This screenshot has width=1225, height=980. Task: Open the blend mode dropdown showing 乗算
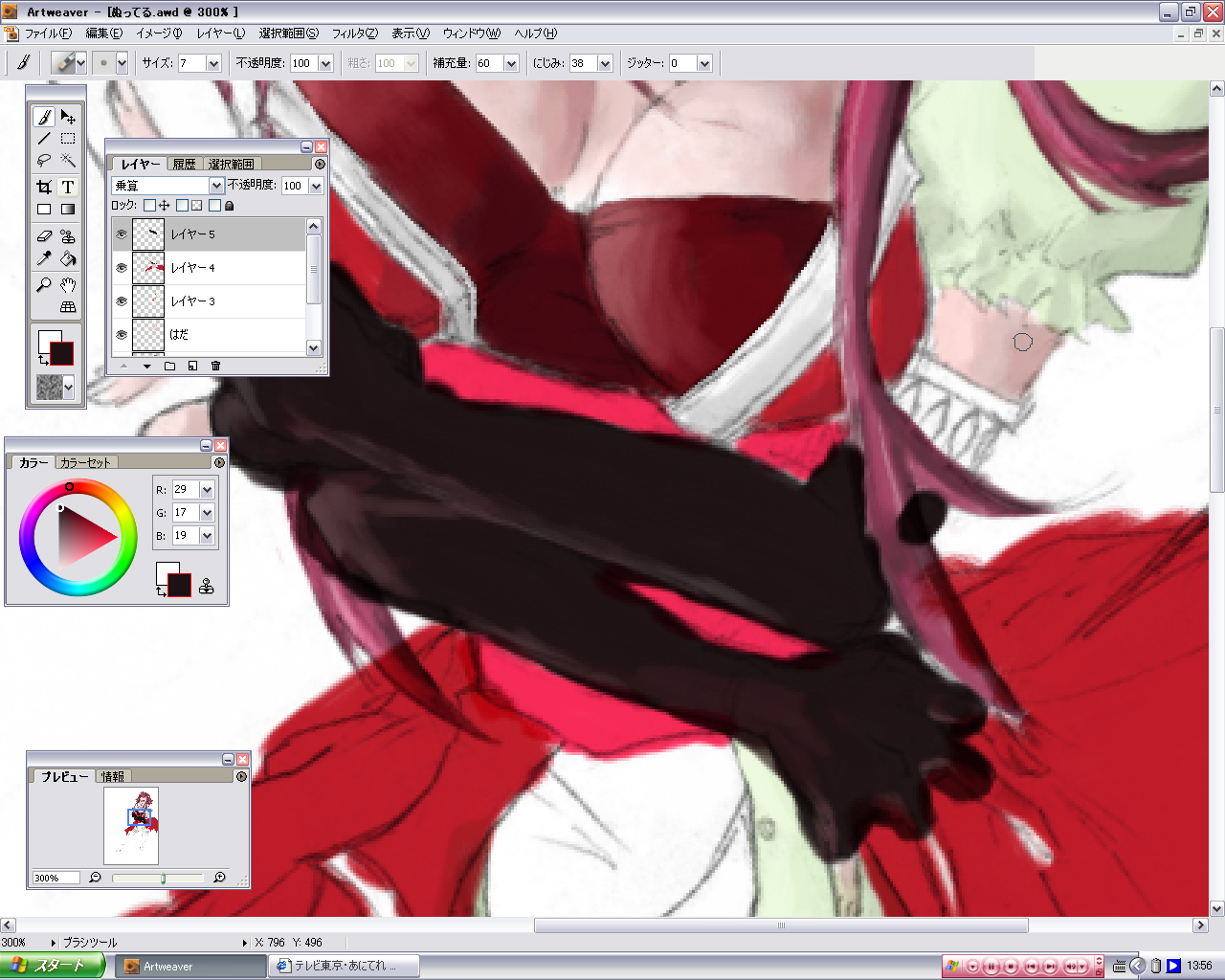point(216,186)
